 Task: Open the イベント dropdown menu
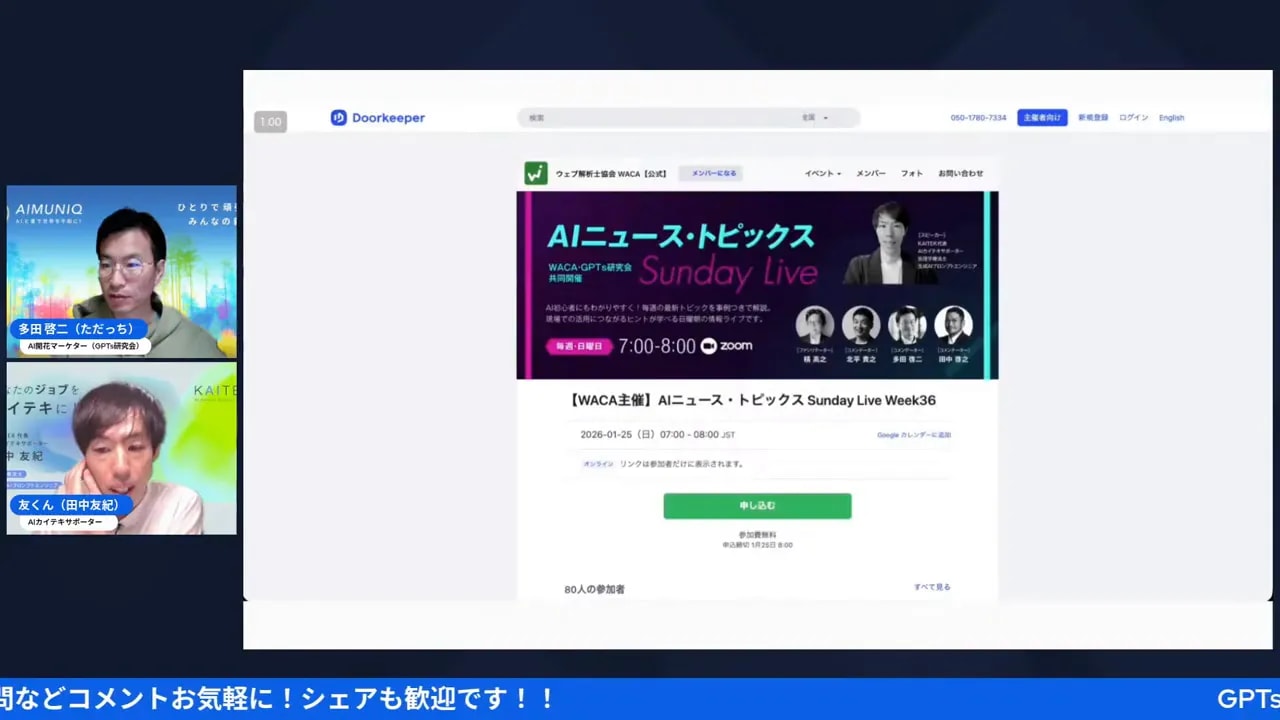821,172
